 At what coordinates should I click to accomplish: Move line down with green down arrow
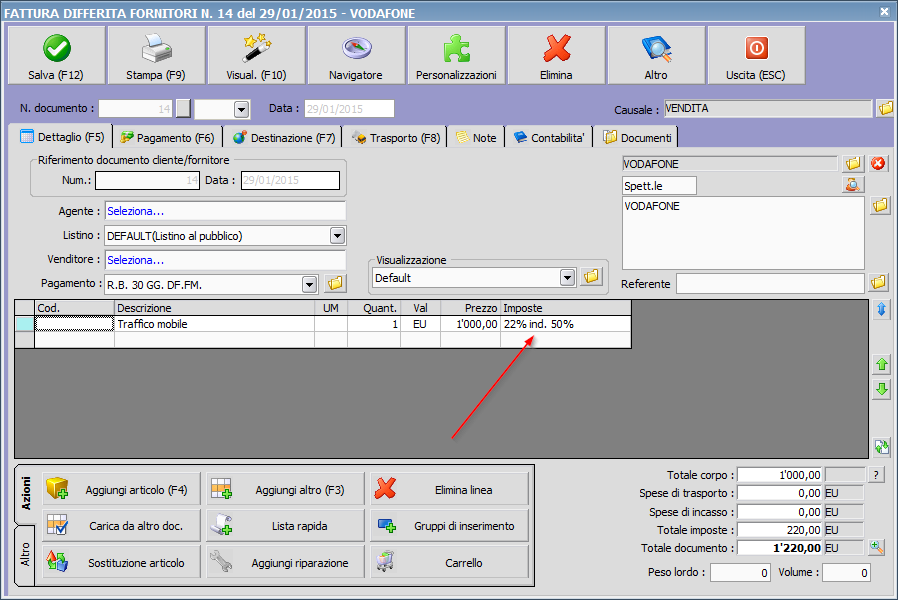881,390
